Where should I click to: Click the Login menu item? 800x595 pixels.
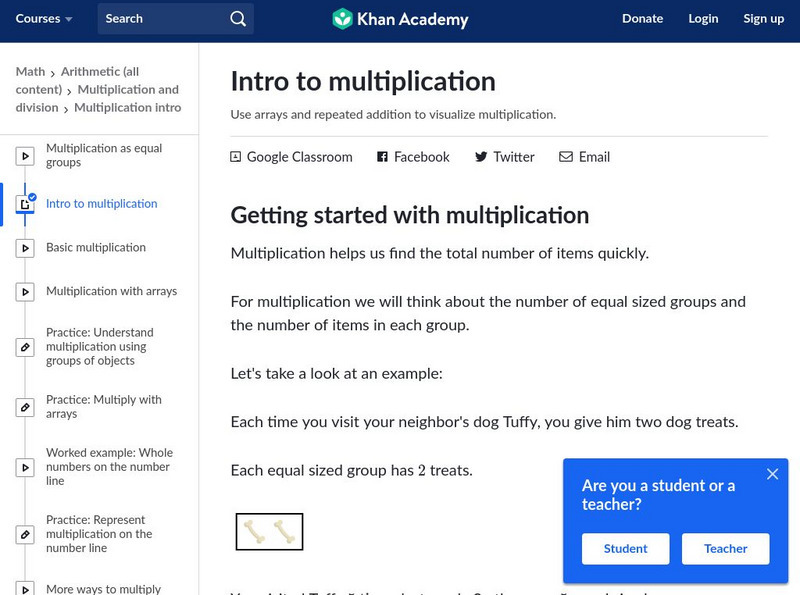703,19
